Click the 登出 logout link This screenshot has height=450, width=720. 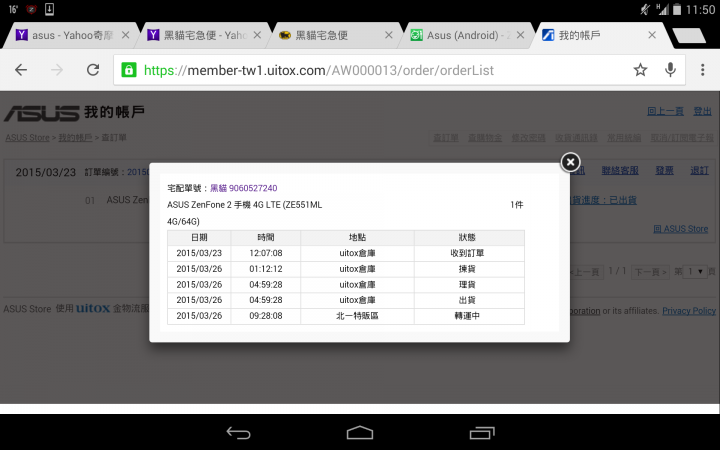coord(702,111)
